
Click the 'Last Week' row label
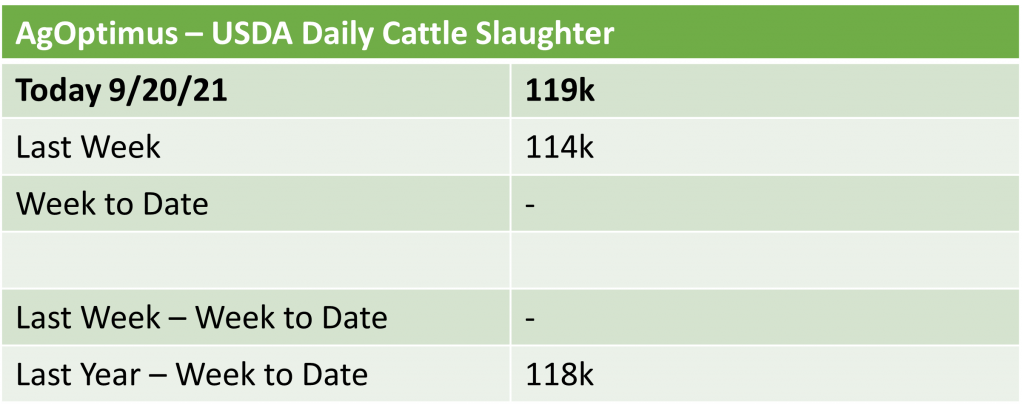click(89, 147)
